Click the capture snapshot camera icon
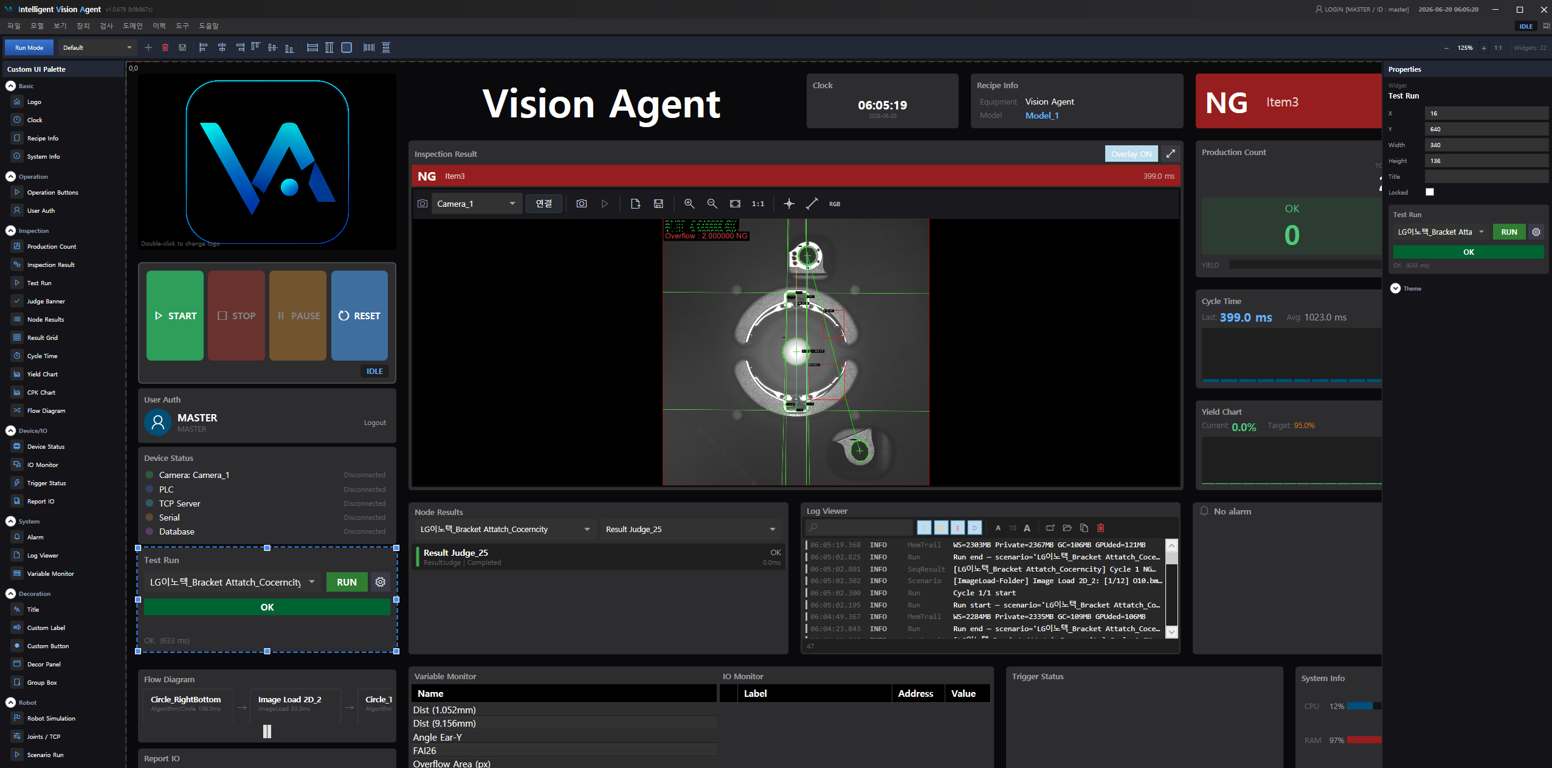The height and width of the screenshot is (768, 1552). pyautogui.click(x=581, y=204)
